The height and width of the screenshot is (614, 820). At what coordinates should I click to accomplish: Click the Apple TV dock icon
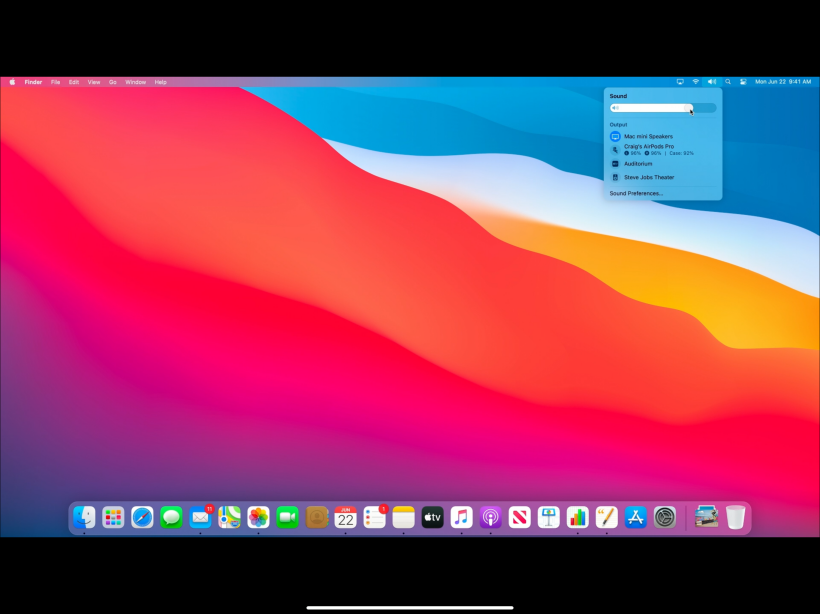(x=432, y=517)
